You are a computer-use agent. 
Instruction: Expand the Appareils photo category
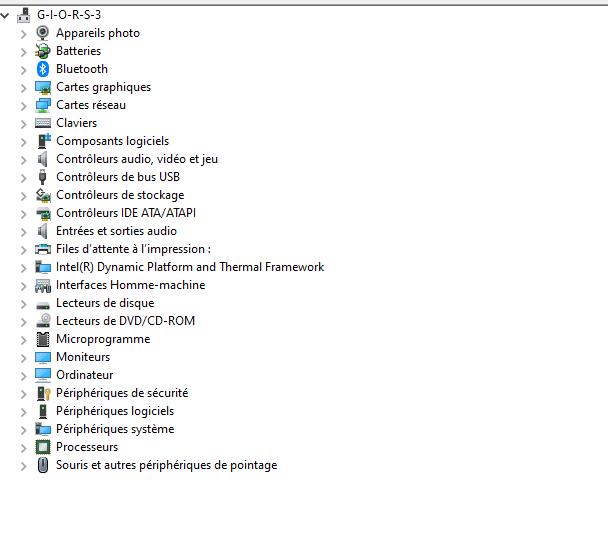(24, 34)
